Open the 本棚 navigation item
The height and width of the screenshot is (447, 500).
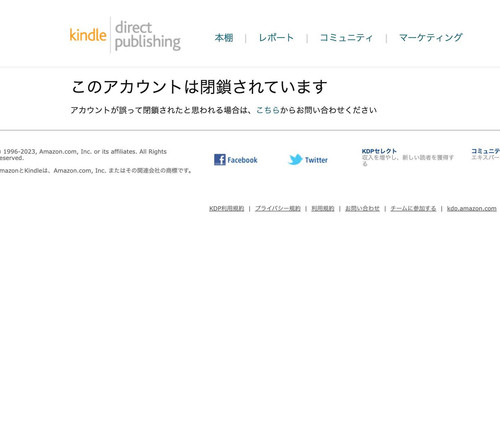click(224, 38)
